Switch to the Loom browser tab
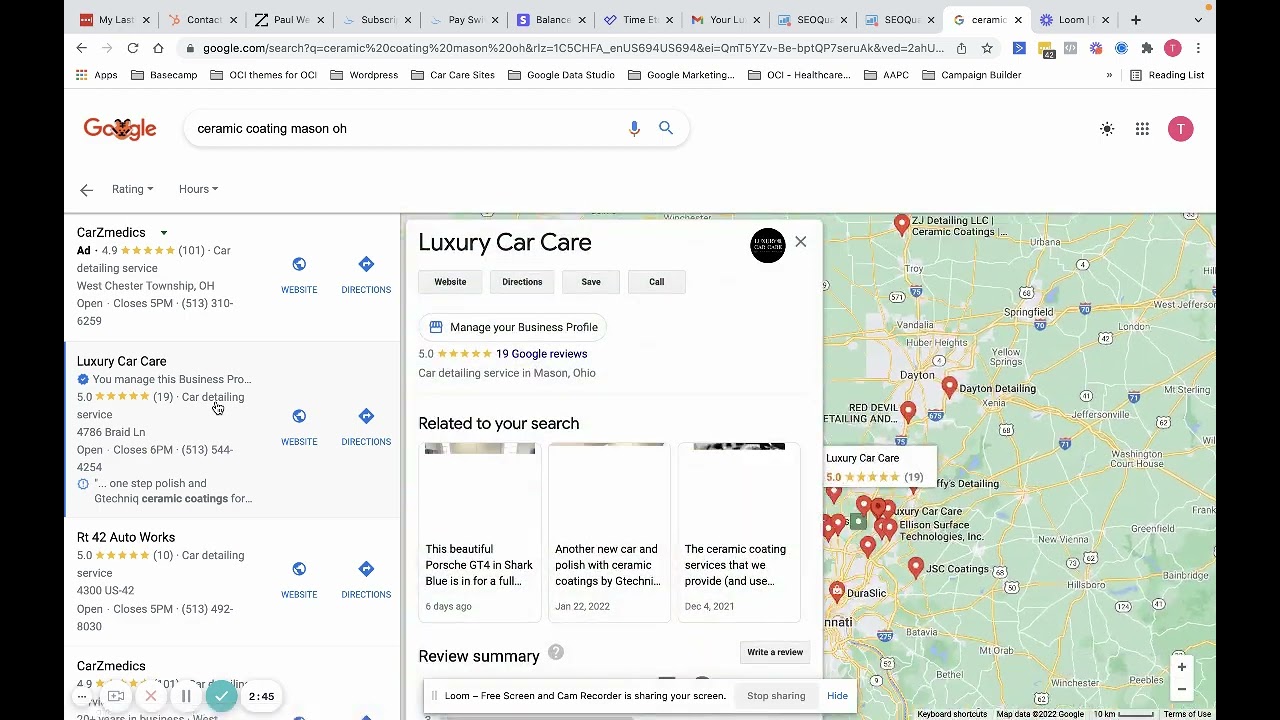 click(x=1072, y=19)
